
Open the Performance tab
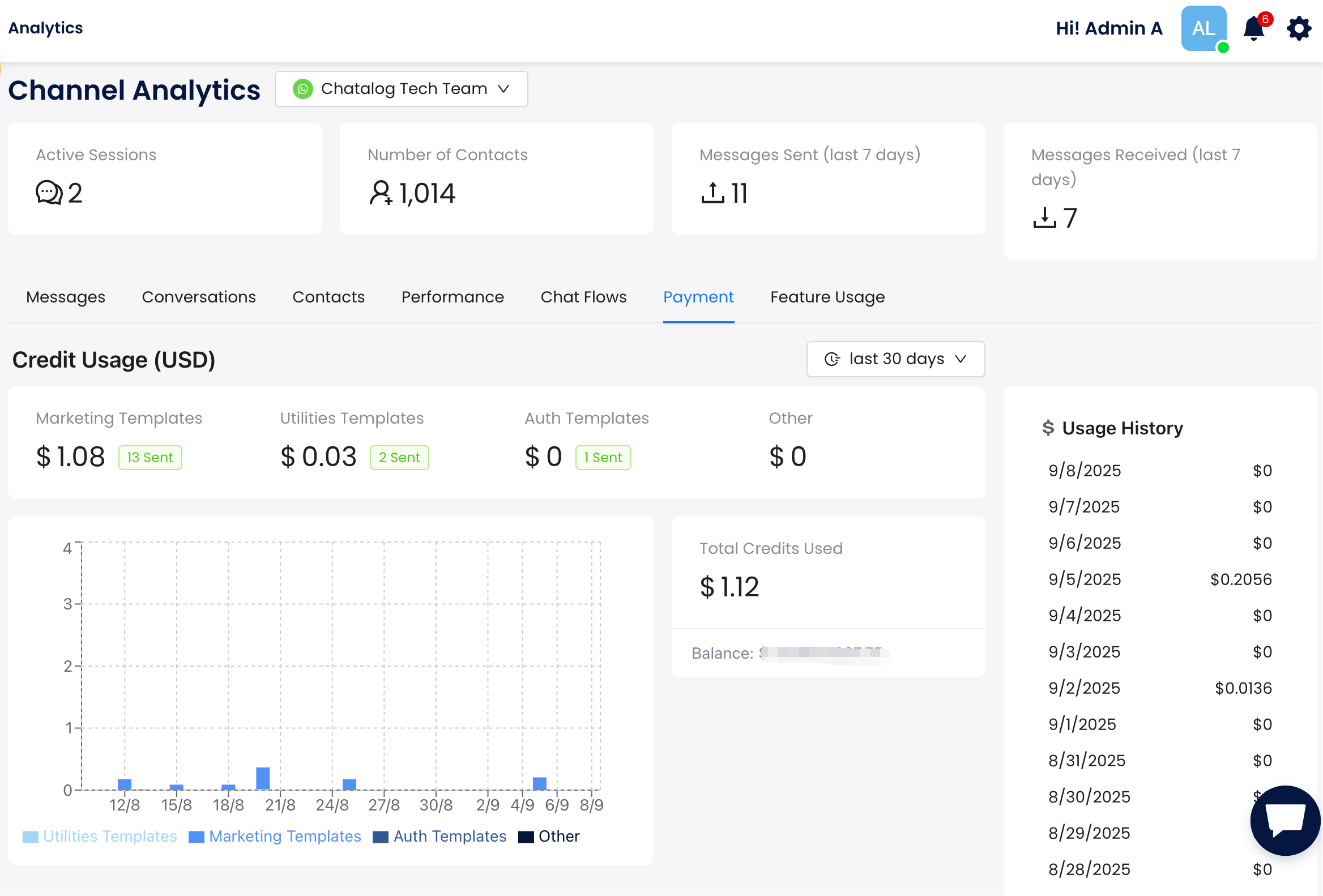pyautogui.click(x=453, y=297)
